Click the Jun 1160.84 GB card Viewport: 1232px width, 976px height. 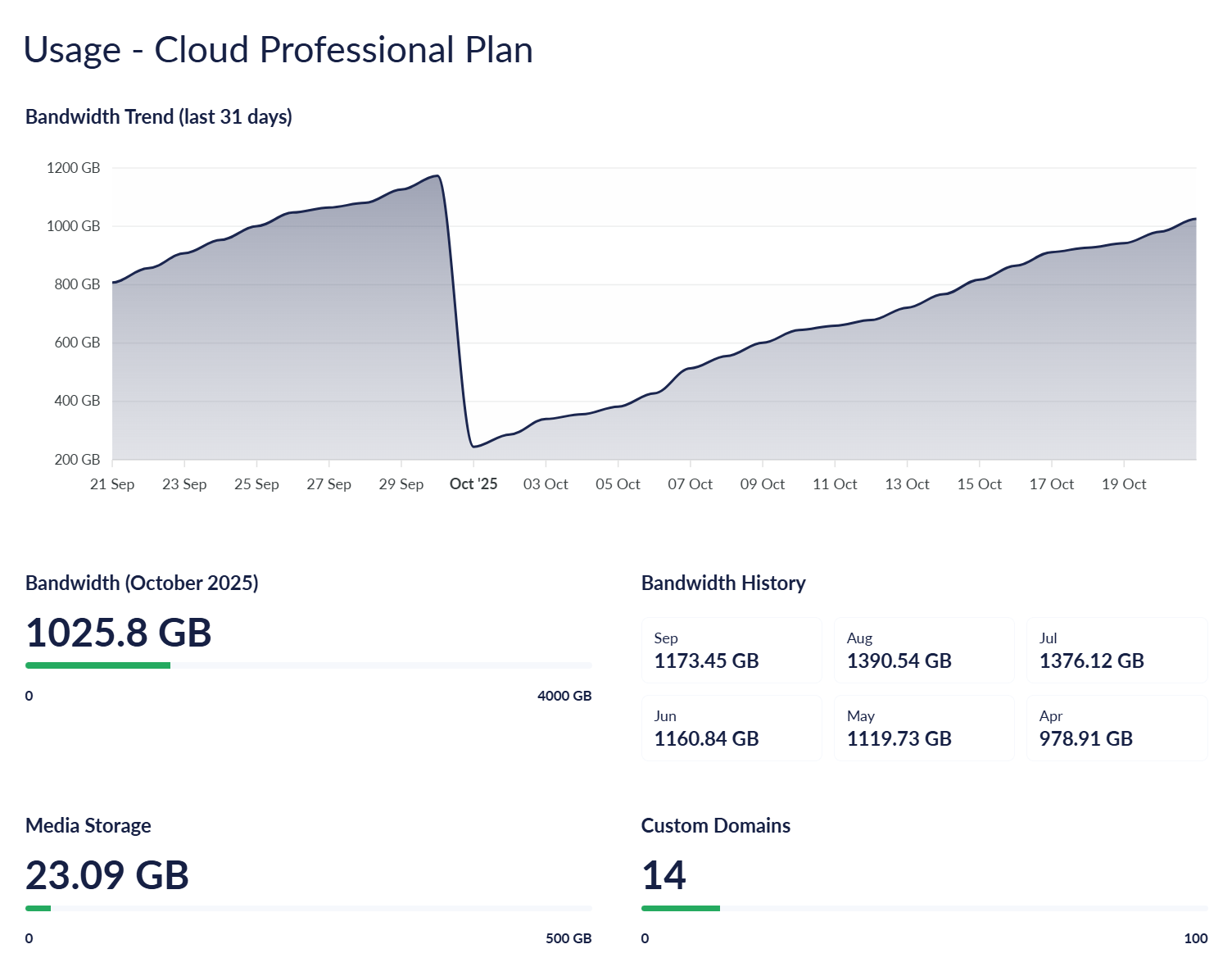point(731,729)
